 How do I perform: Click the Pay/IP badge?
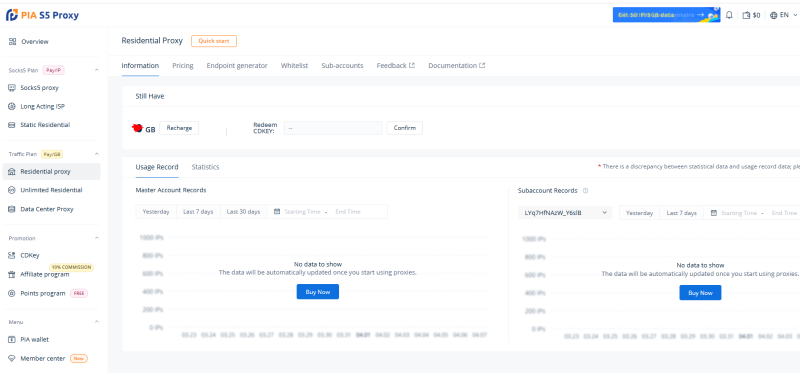click(x=54, y=70)
